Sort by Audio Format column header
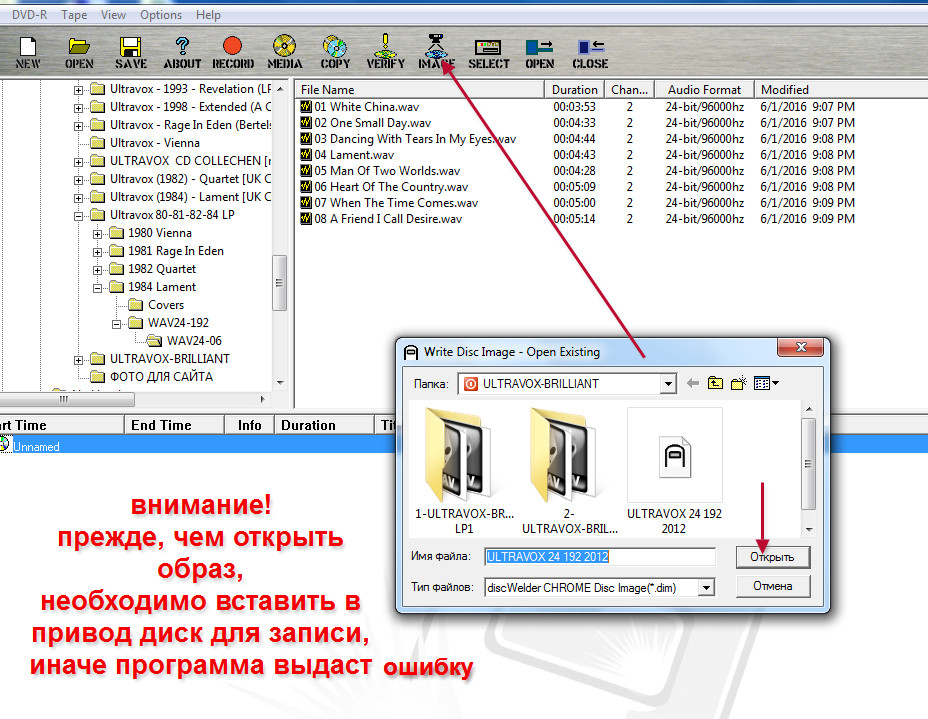Viewport: 928px width, 719px height. tap(704, 89)
